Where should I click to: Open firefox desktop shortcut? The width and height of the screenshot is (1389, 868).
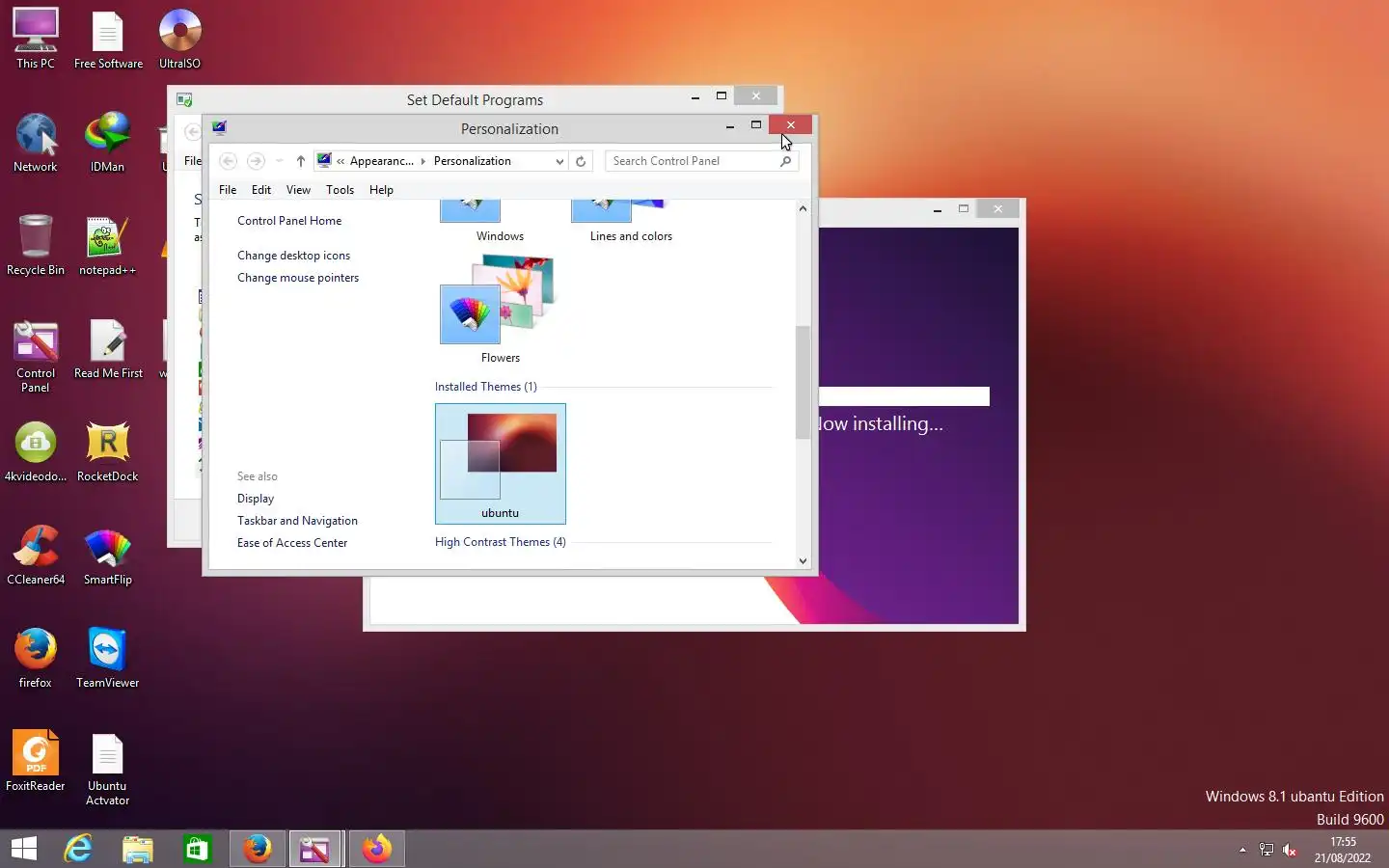(36, 658)
